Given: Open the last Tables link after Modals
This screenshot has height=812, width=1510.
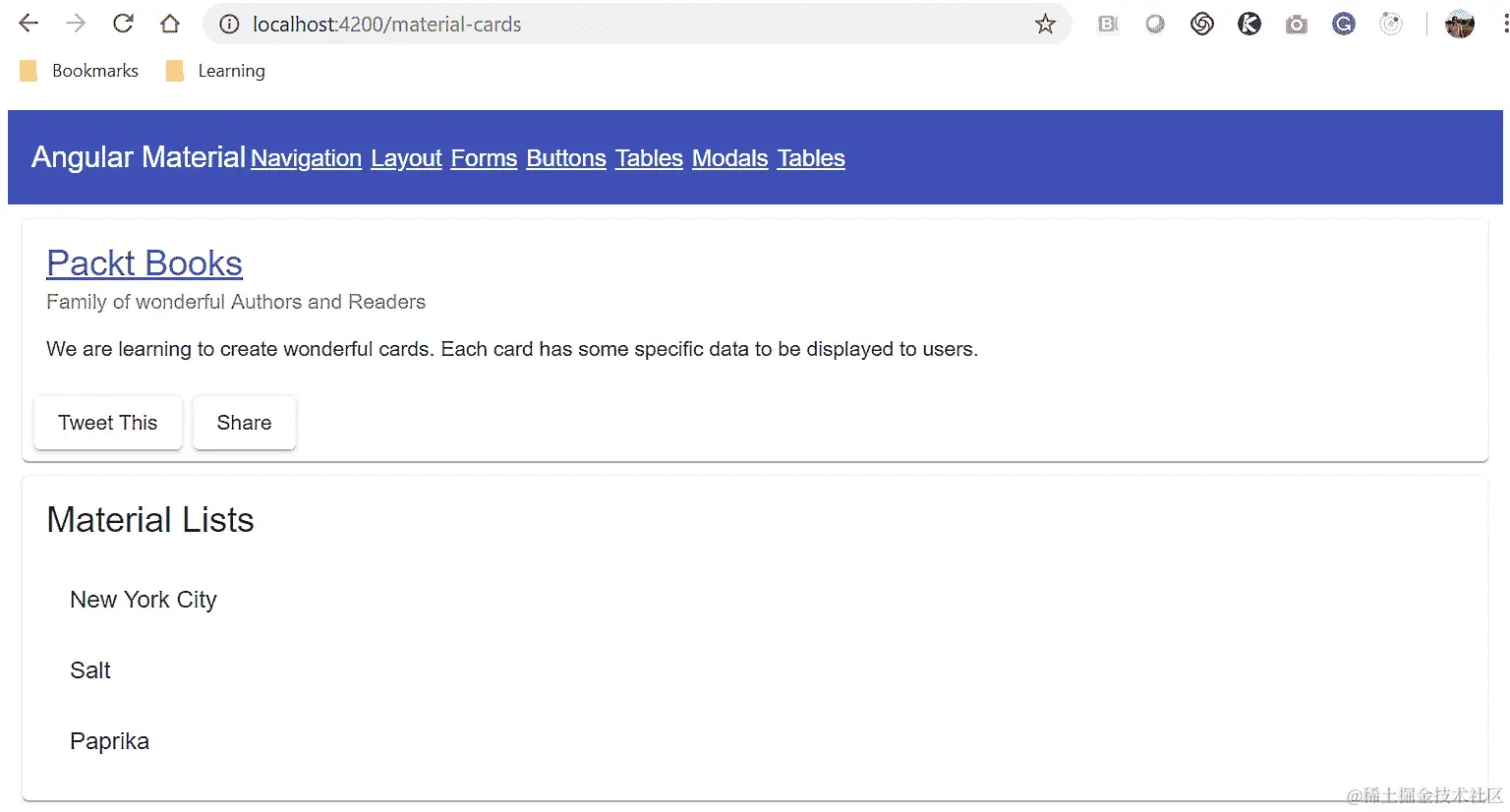Looking at the screenshot, I should click(811, 158).
